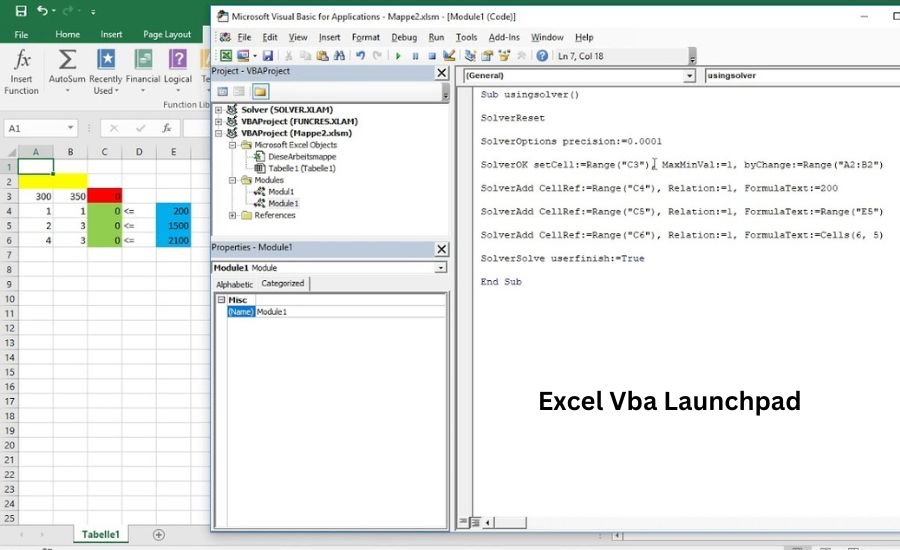The width and height of the screenshot is (900, 550).
Task: Select DieseArbeitsmappe in project tree
Action: [x=302, y=156]
